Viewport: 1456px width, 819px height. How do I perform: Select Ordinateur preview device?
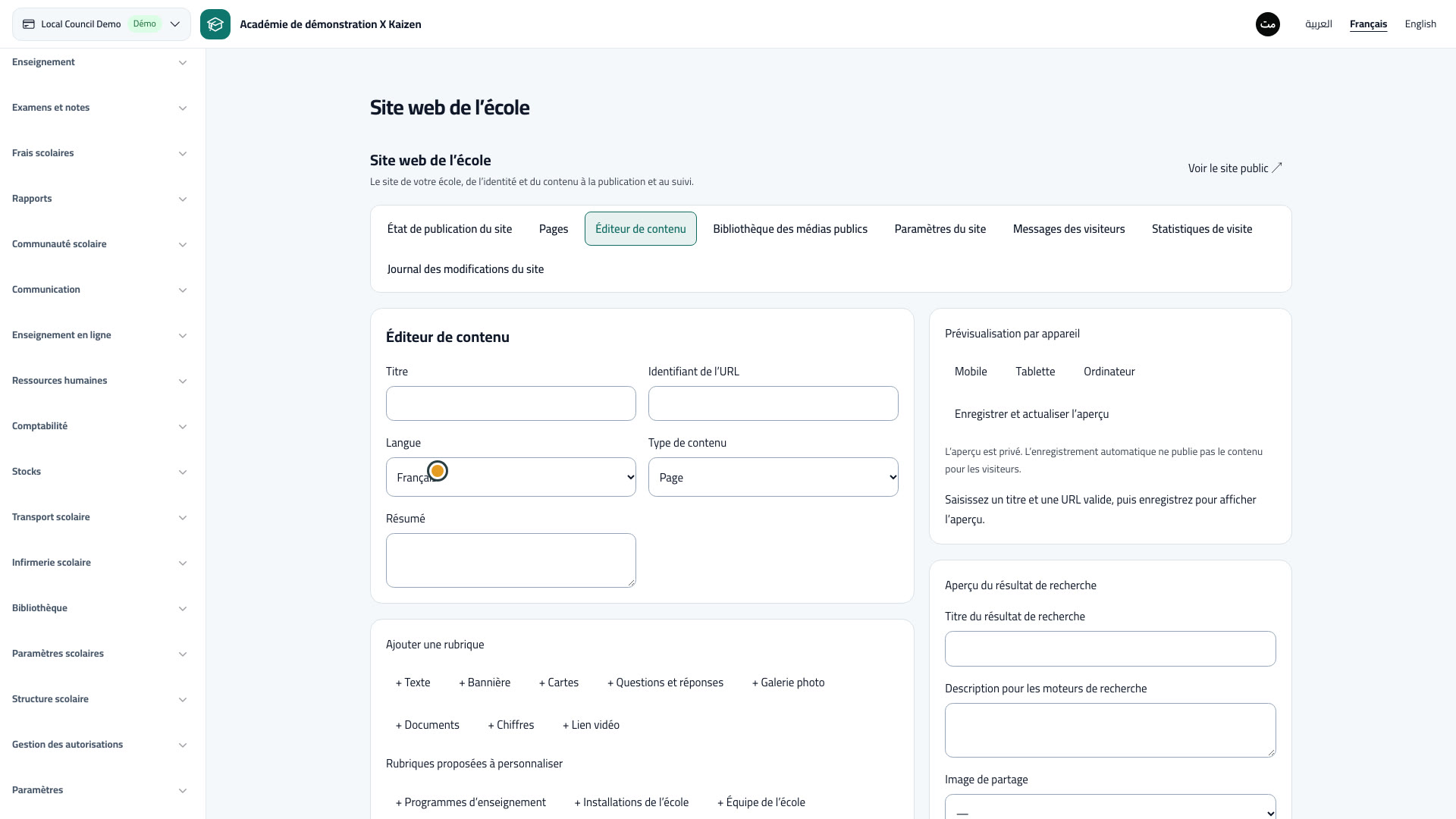(1109, 372)
